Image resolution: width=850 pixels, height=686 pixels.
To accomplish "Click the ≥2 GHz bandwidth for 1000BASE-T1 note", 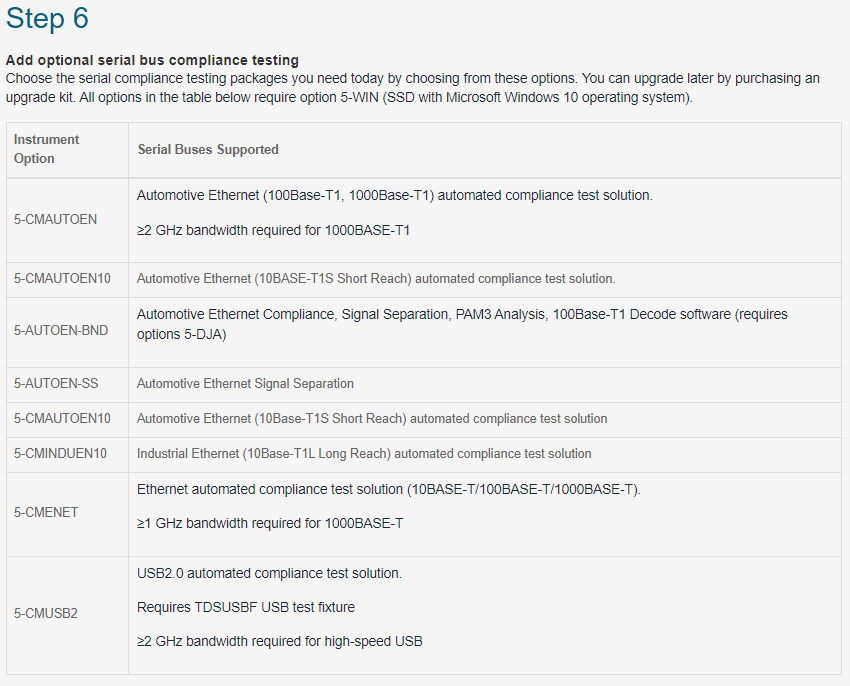I will 273,230.
